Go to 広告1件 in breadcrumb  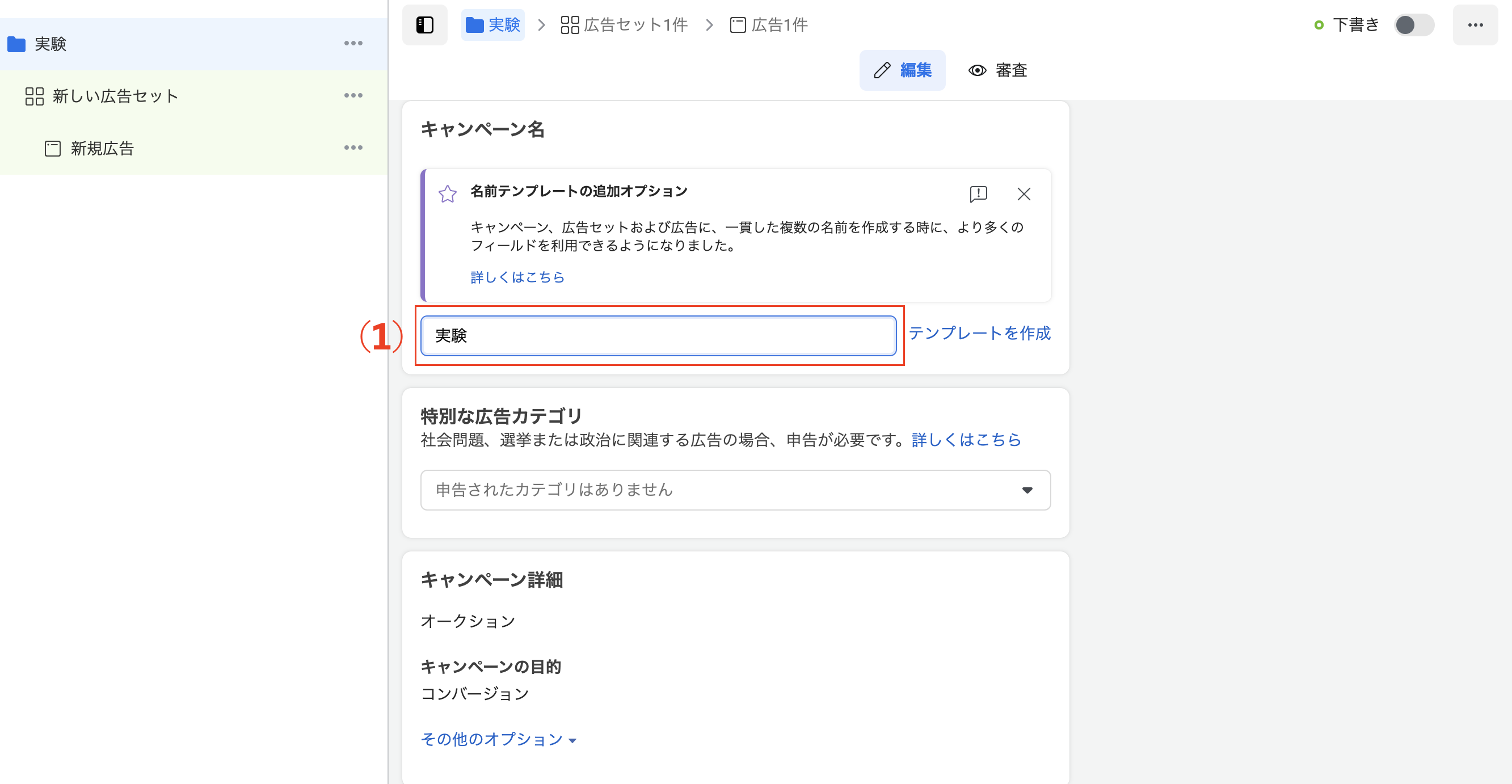tap(769, 24)
